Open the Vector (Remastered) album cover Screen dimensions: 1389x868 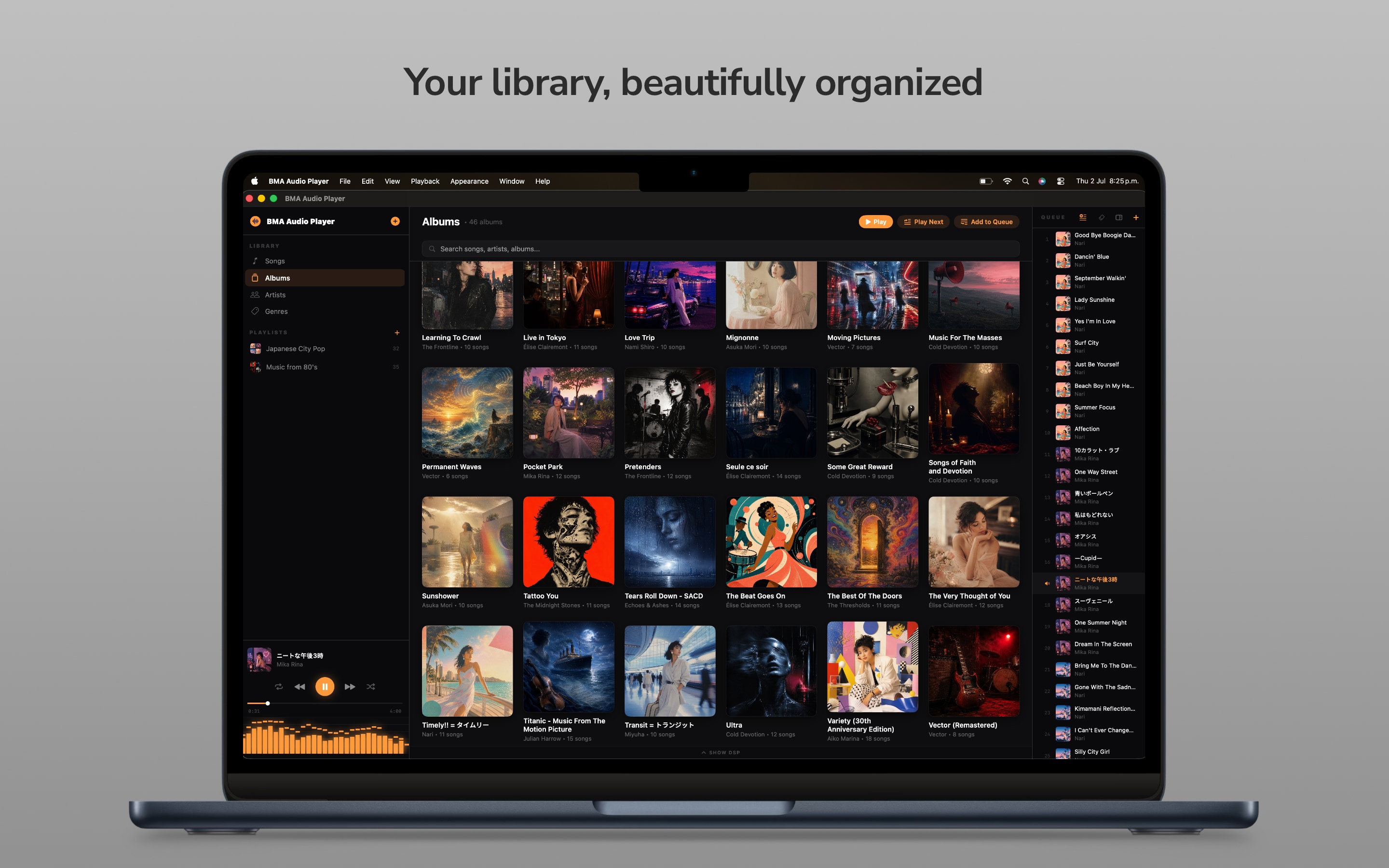[973, 671]
